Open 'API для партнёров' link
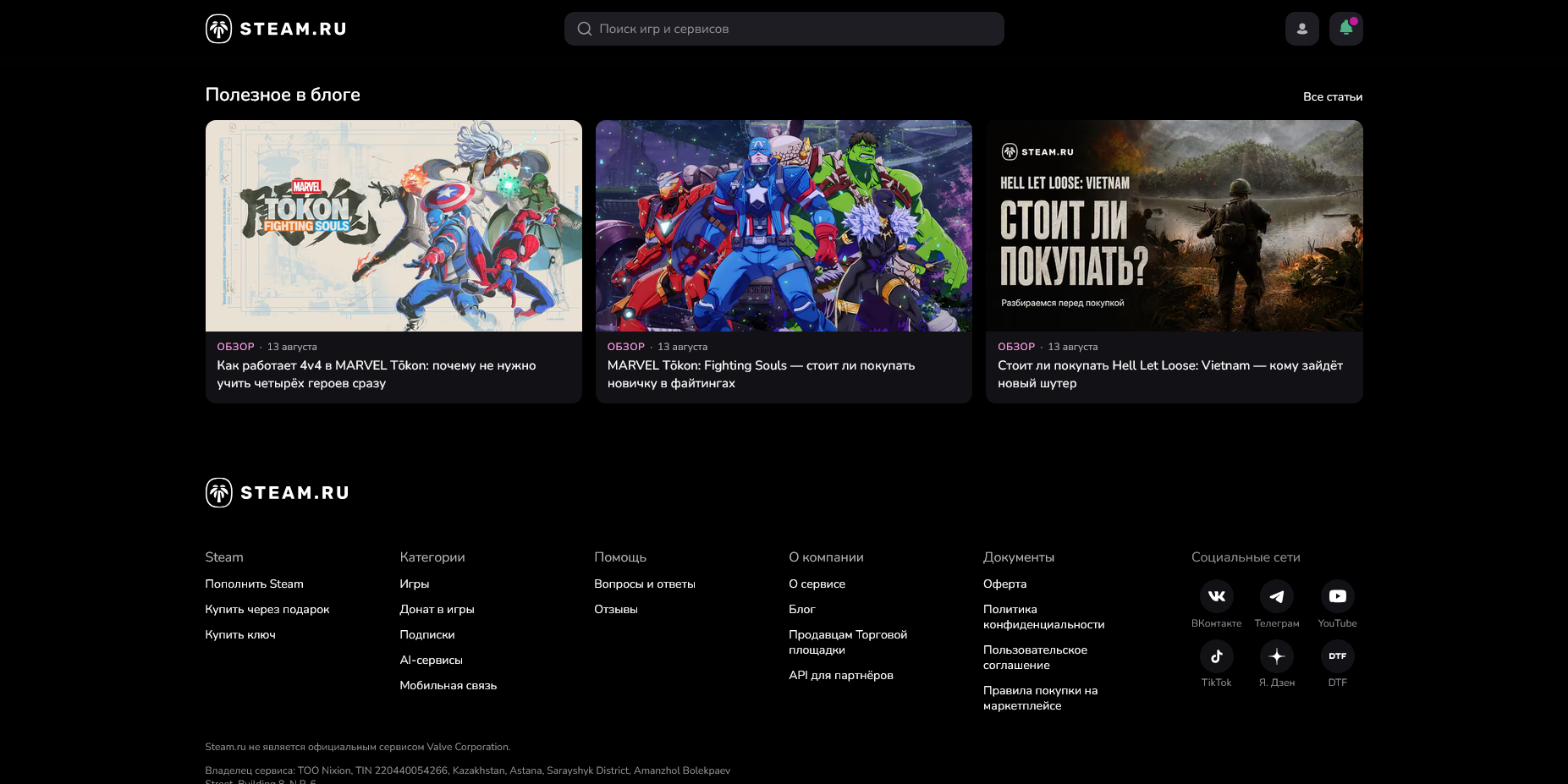This screenshot has width=1568, height=784. click(x=840, y=675)
